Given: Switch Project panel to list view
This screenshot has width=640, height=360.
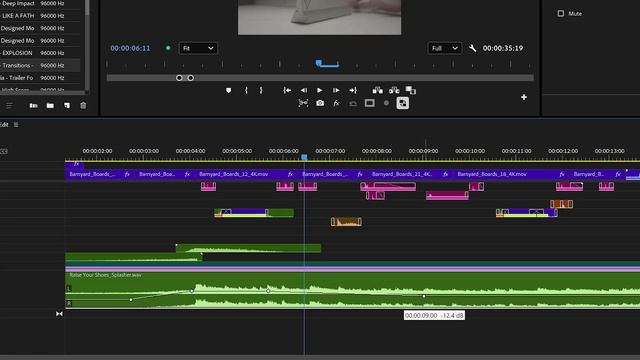Looking at the screenshot, I should [9, 106].
